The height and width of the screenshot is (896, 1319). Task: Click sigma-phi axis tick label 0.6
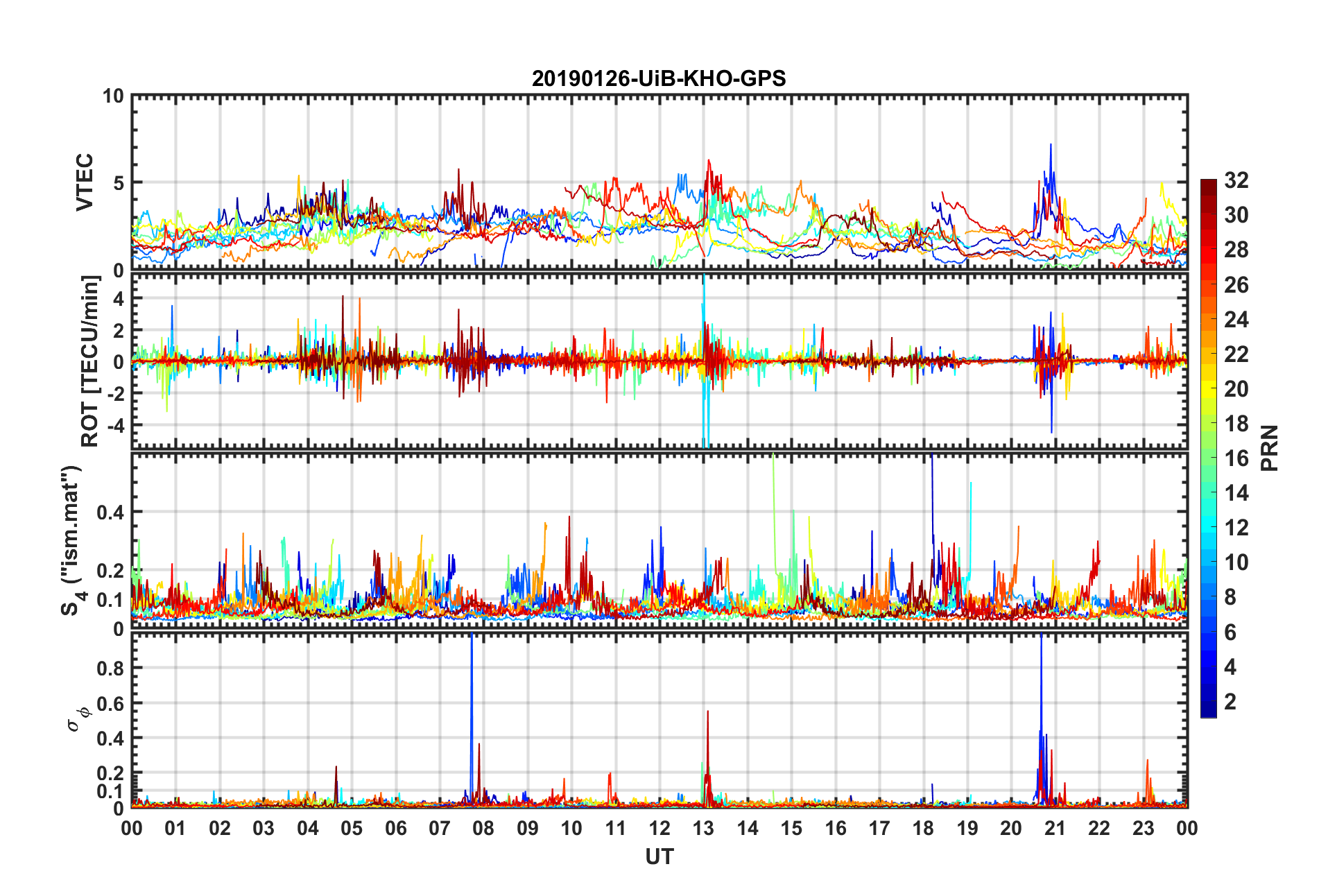110,703
